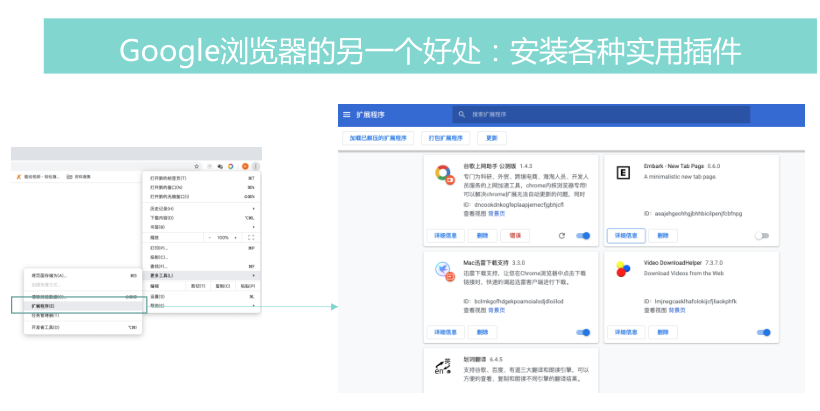Enable the Embark New Tab Page toggle

[x=762, y=236]
